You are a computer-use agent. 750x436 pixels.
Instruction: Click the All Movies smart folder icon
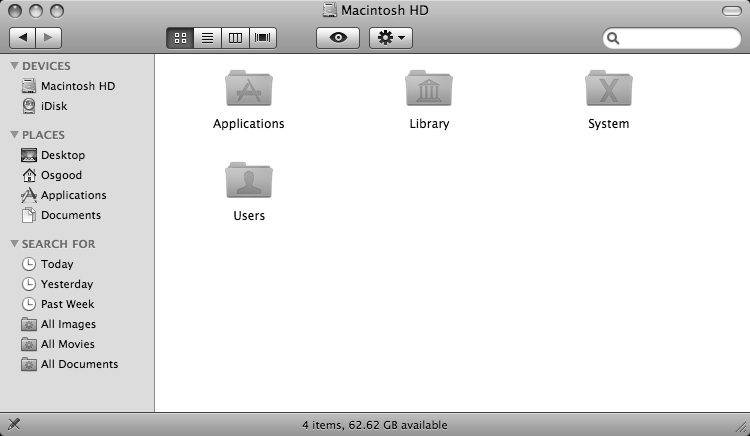[x=29, y=344]
